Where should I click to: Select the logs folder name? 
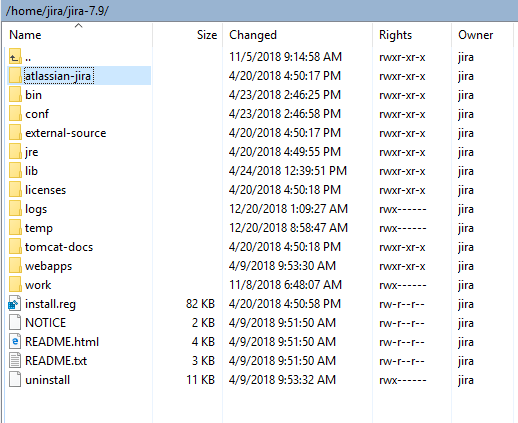36,209
